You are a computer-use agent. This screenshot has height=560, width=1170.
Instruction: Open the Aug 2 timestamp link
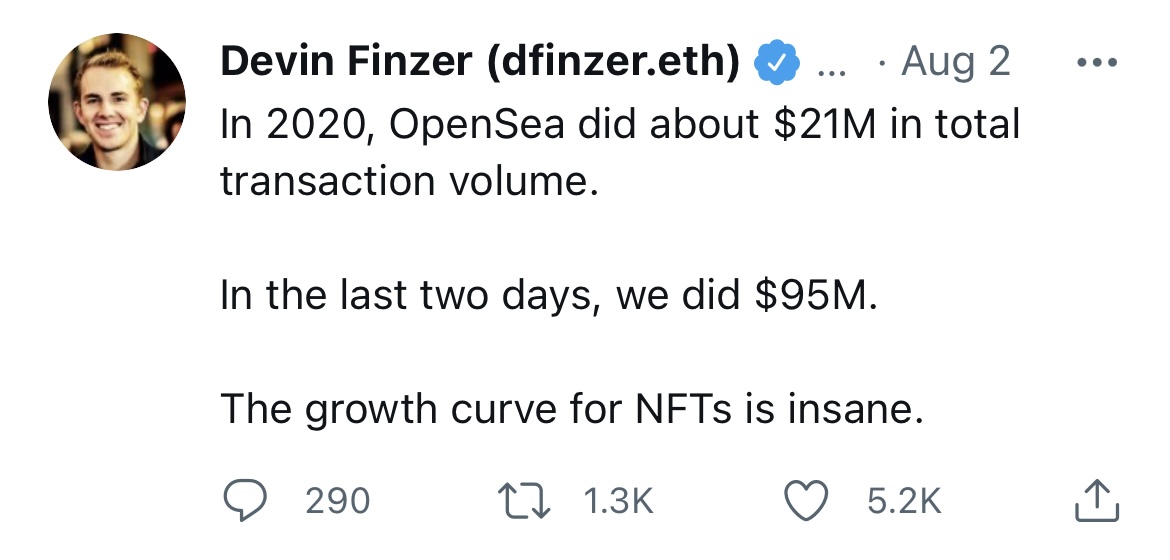point(955,60)
